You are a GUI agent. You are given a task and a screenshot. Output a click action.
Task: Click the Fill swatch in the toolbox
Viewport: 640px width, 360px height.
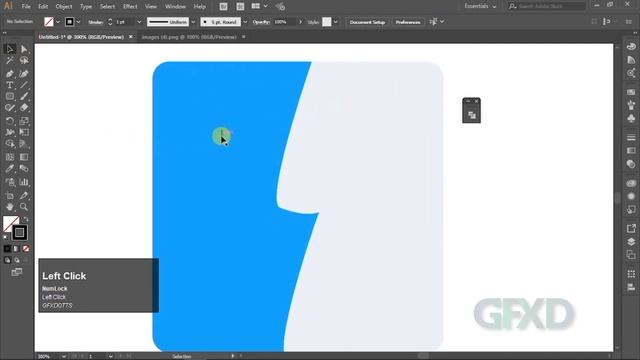click(10, 224)
